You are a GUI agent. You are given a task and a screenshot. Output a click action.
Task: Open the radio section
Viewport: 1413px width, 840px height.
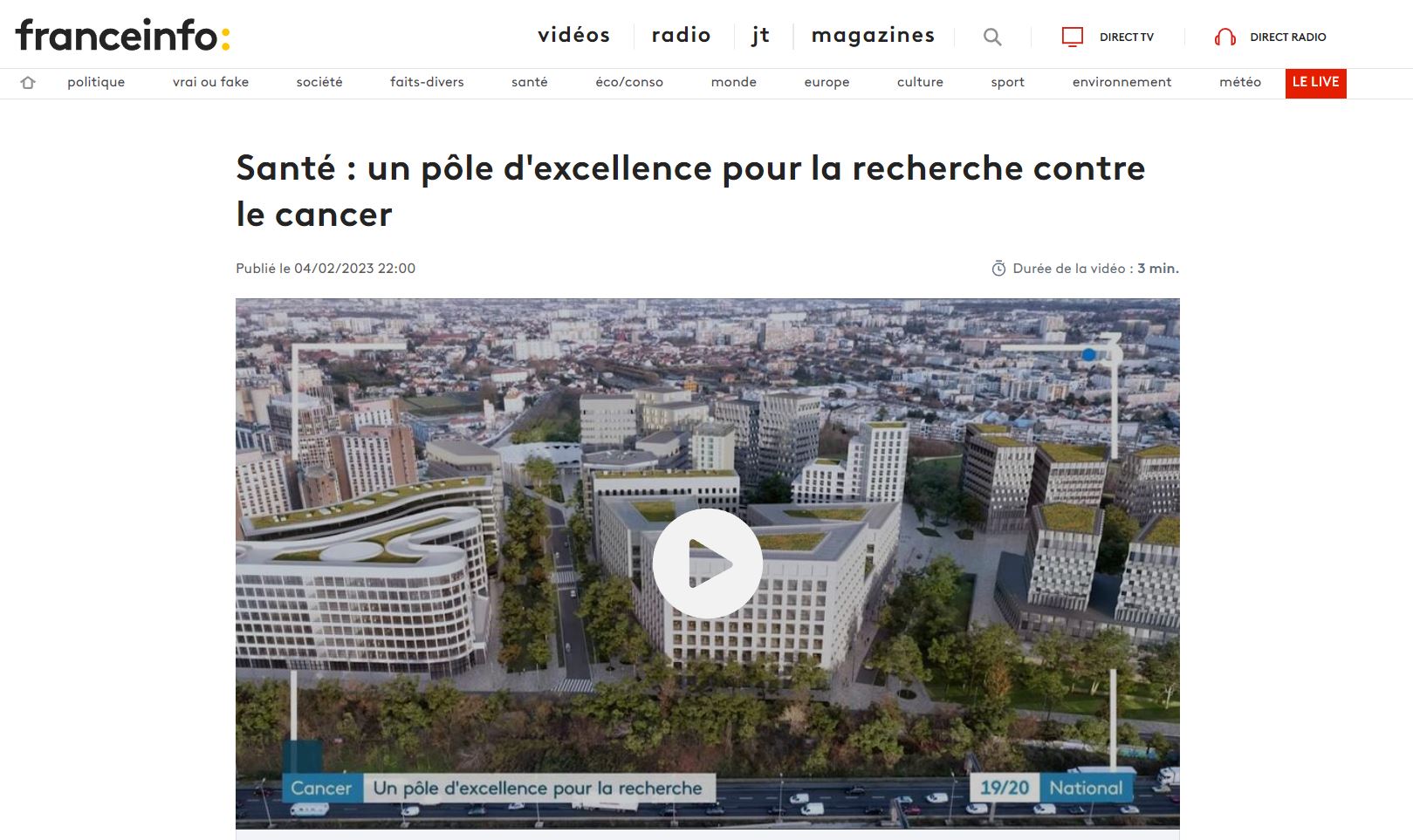pyautogui.click(x=681, y=36)
